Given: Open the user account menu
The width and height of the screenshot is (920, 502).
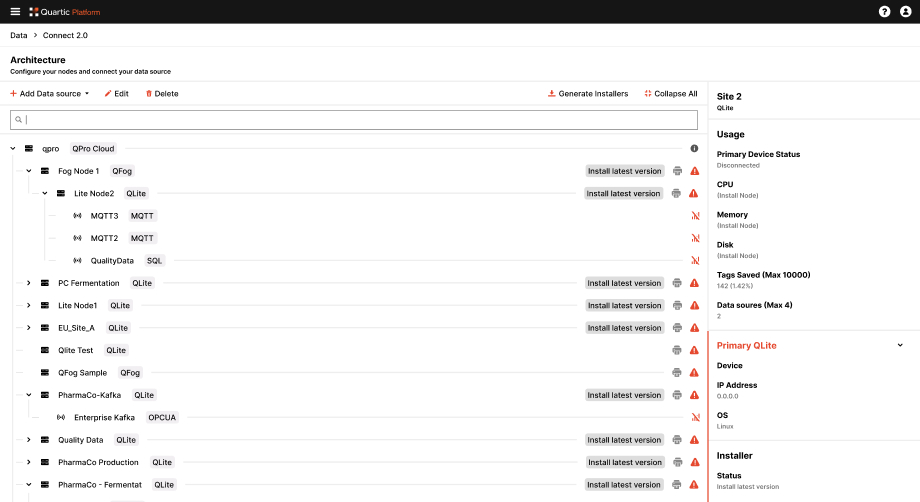Looking at the screenshot, I should tap(905, 12).
